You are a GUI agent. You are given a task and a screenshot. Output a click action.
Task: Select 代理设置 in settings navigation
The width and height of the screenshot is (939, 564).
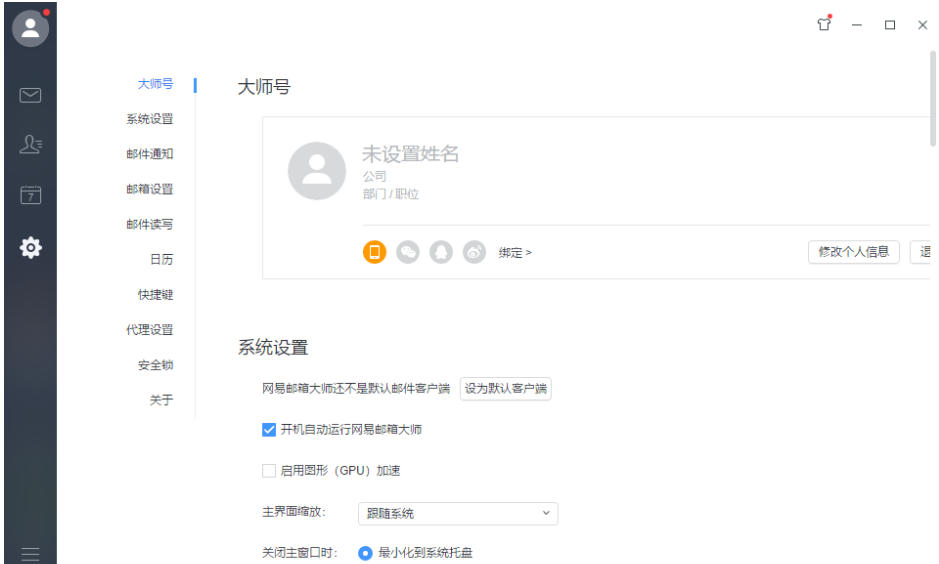pos(149,330)
